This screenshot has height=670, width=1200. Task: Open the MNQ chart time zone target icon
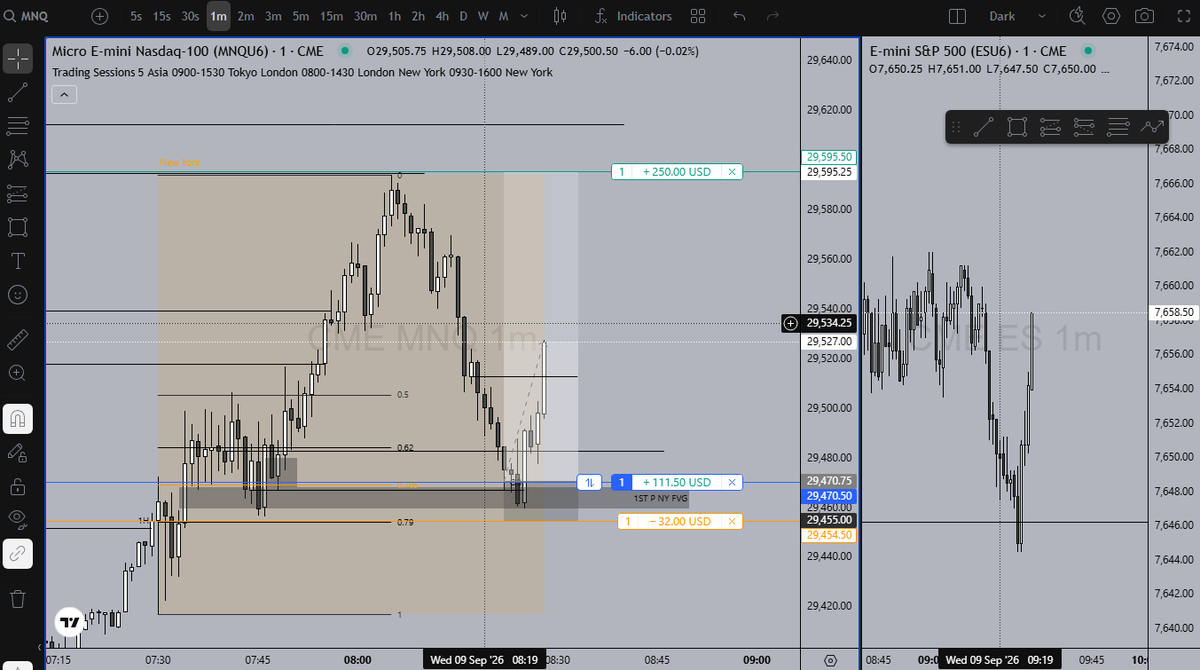coord(830,660)
